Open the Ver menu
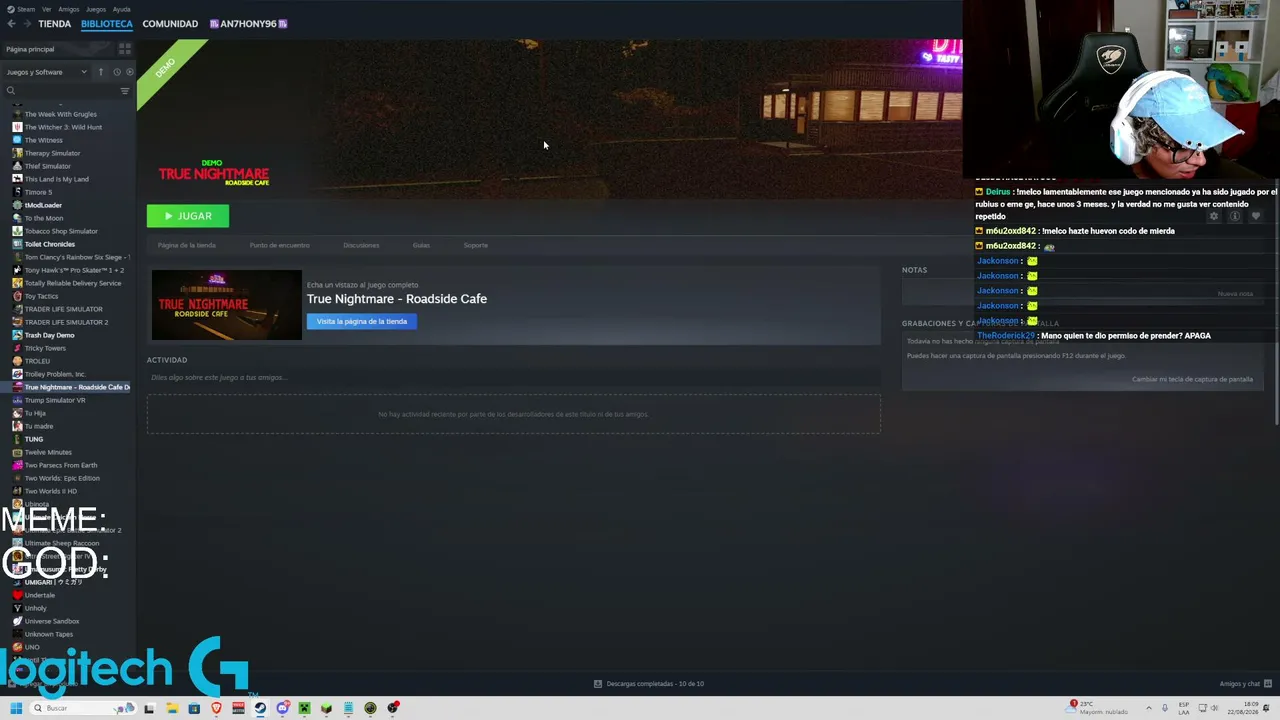Screen dimensions: 1280x720 (x=47, y=9)
